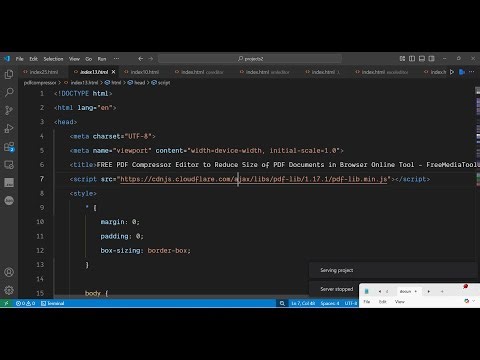Open File menu in the small Notepad window
Image resolution: width=480 pixels, height=360 pixels.
click(x=367, y=302)
